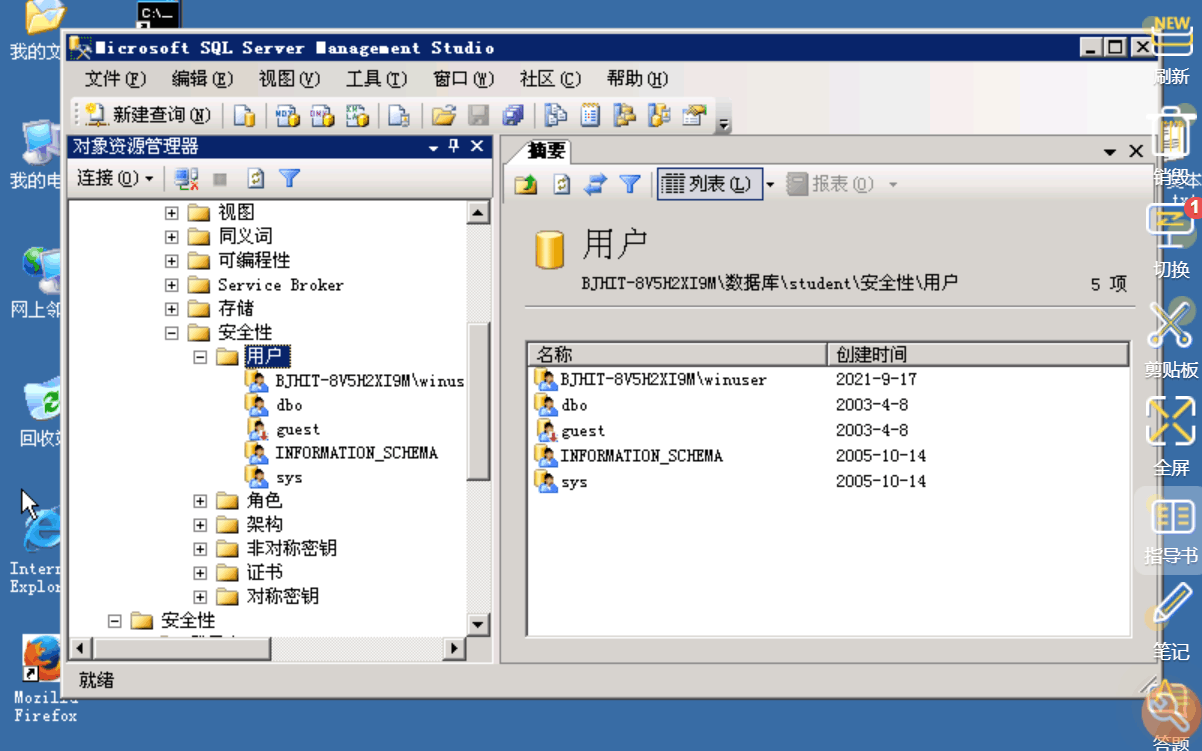Refresh the Object Explorer tree
Image resolution: width=1202 pixels, height=751 pixels.
(256, 179)
